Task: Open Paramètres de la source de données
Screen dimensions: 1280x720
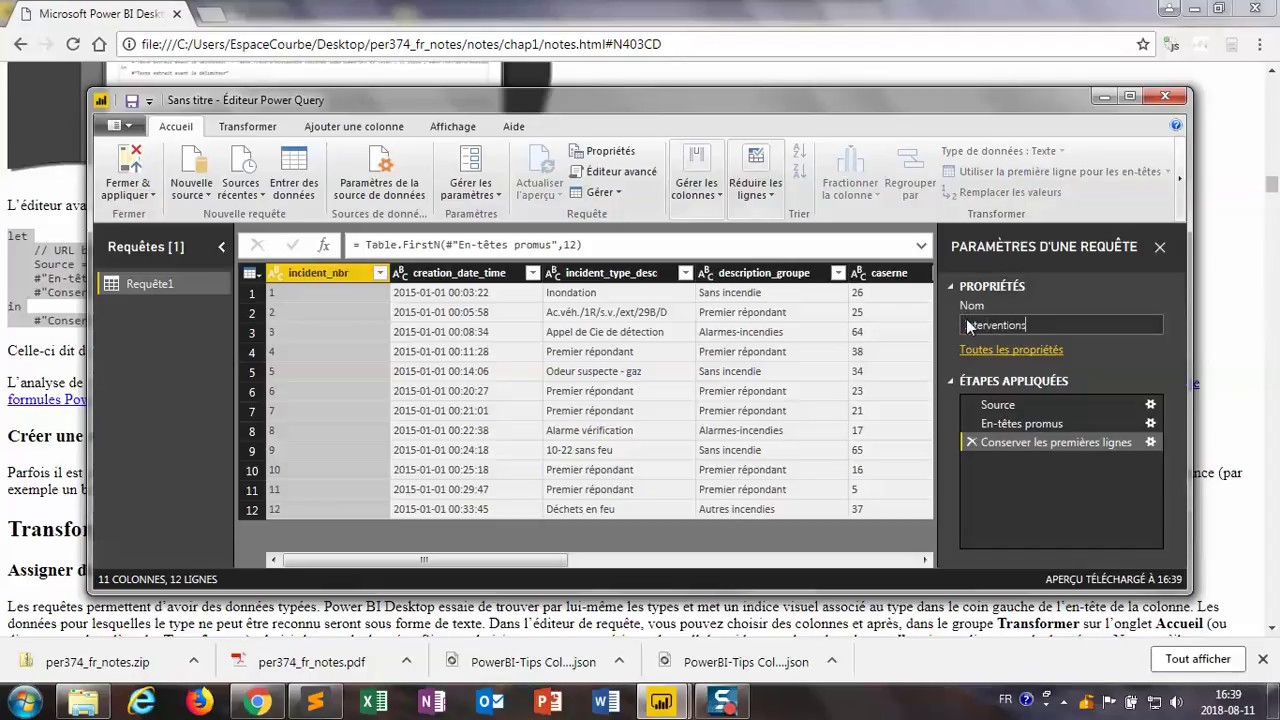Action: pos(379,172)
